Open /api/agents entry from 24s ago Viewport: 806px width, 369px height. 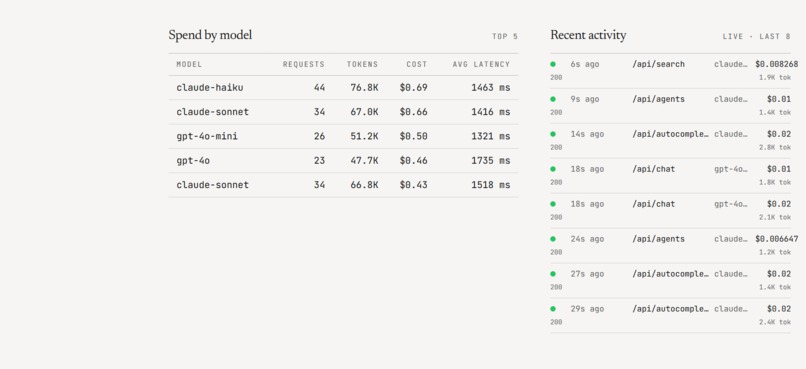(670, 245)
